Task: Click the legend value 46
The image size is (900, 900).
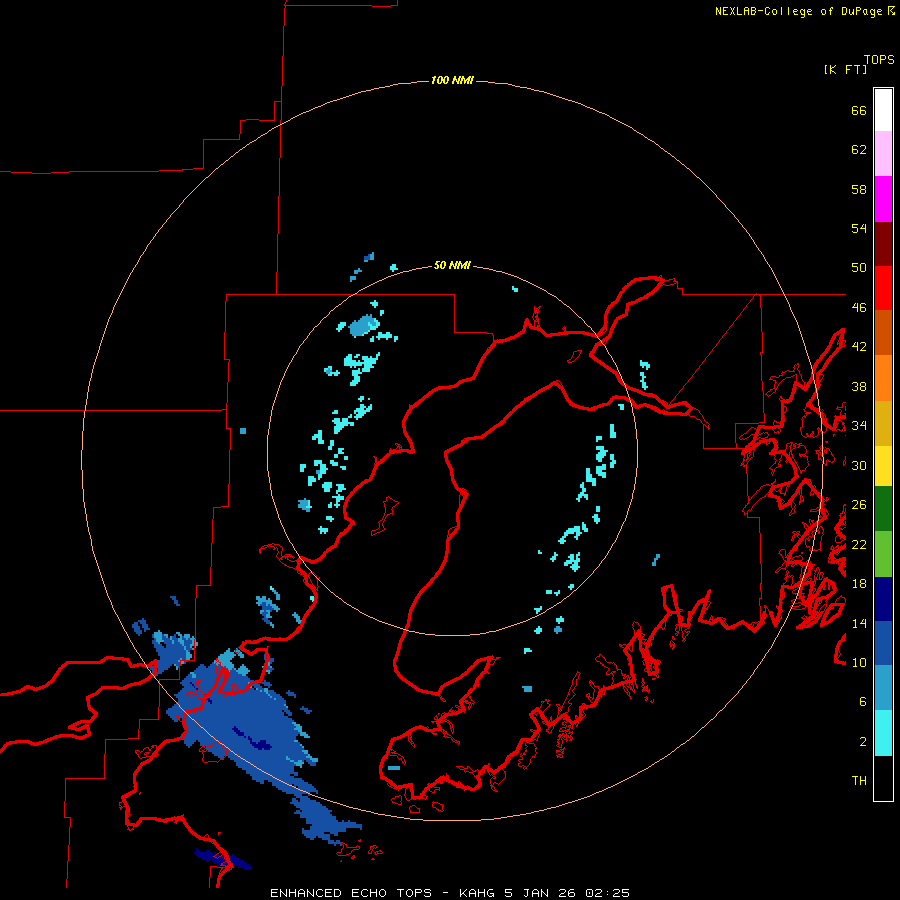Action: [x=859, y=308]
